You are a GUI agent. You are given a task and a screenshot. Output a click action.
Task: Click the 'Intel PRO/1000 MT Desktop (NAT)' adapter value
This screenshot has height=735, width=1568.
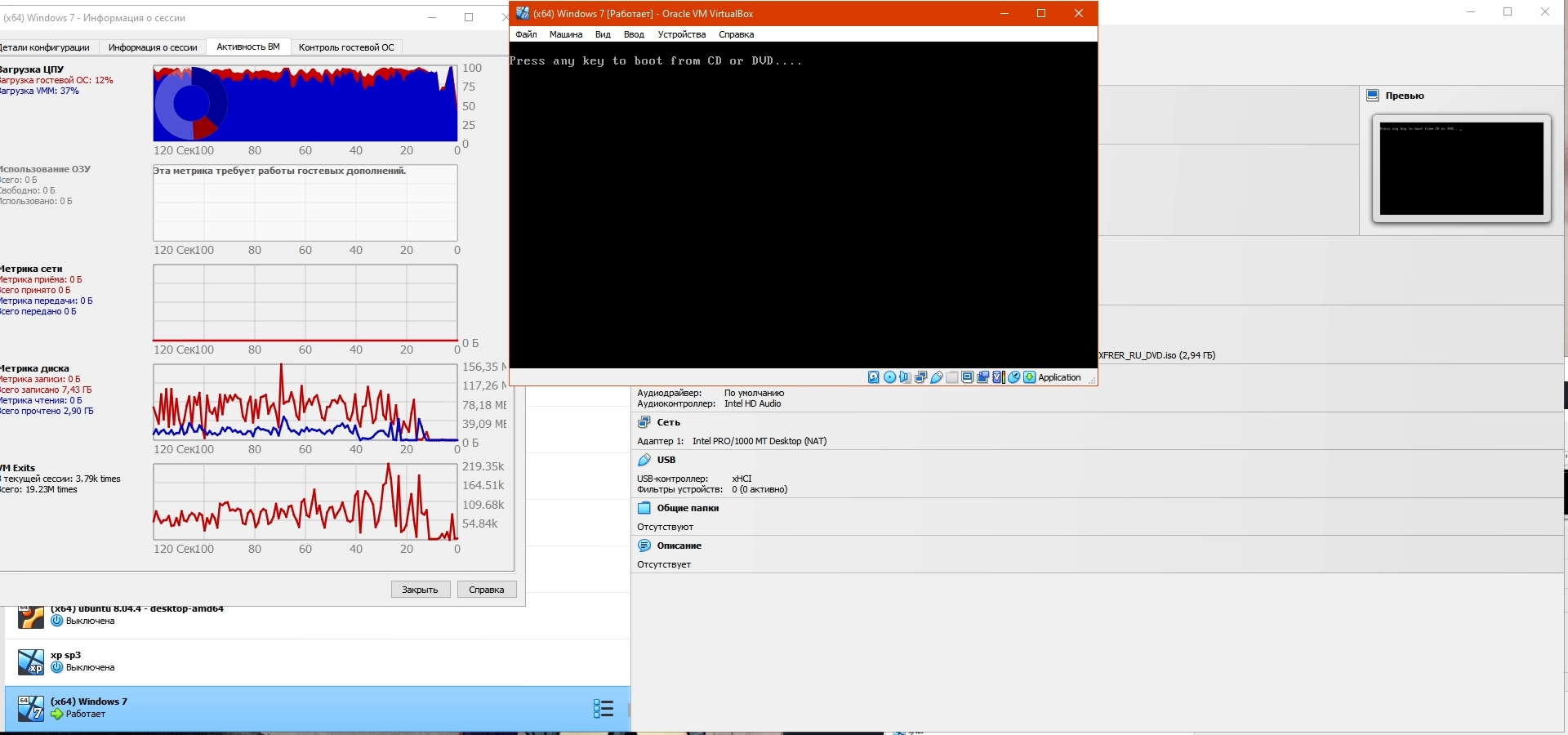[x=759, y=441]
